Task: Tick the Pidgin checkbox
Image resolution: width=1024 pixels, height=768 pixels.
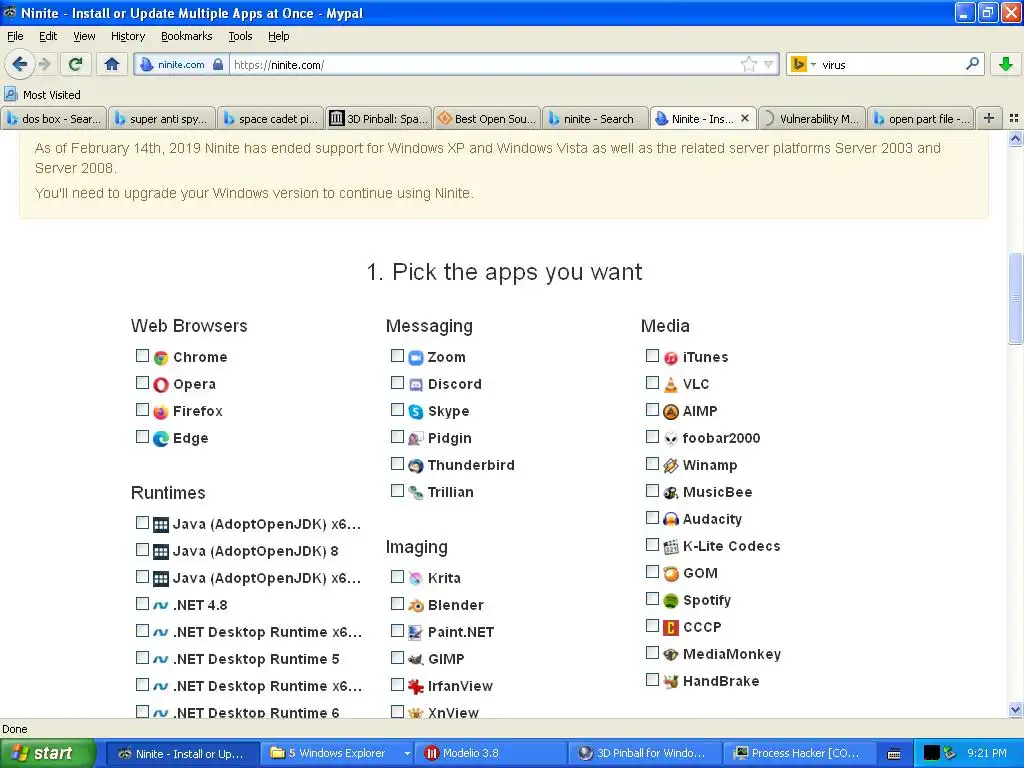Action: pyautogui.click(x=397, y=436)
